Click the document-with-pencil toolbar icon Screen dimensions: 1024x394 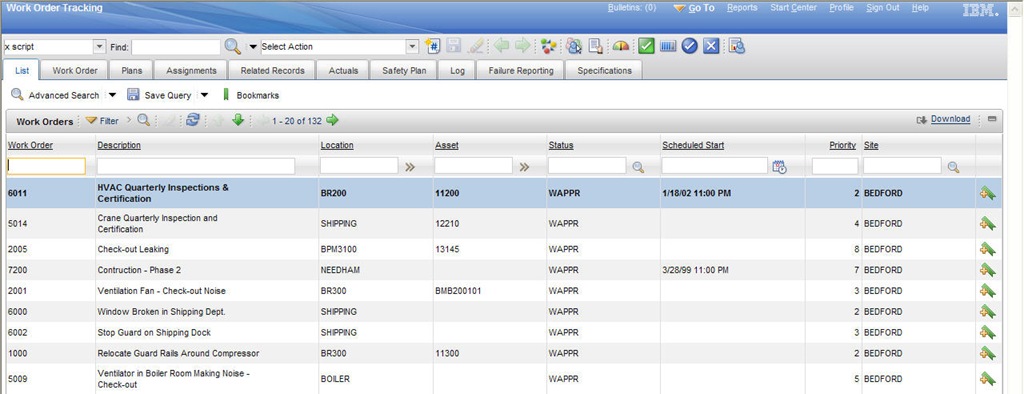596,46
